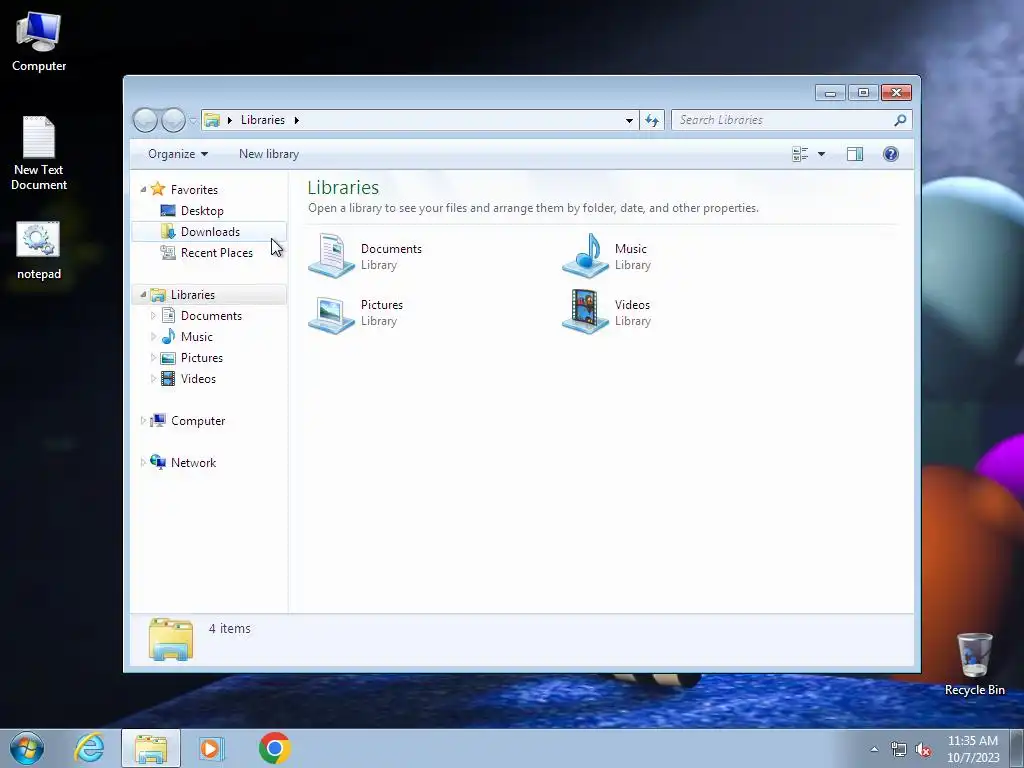Click the taskbar clock and date

[973, 749]
